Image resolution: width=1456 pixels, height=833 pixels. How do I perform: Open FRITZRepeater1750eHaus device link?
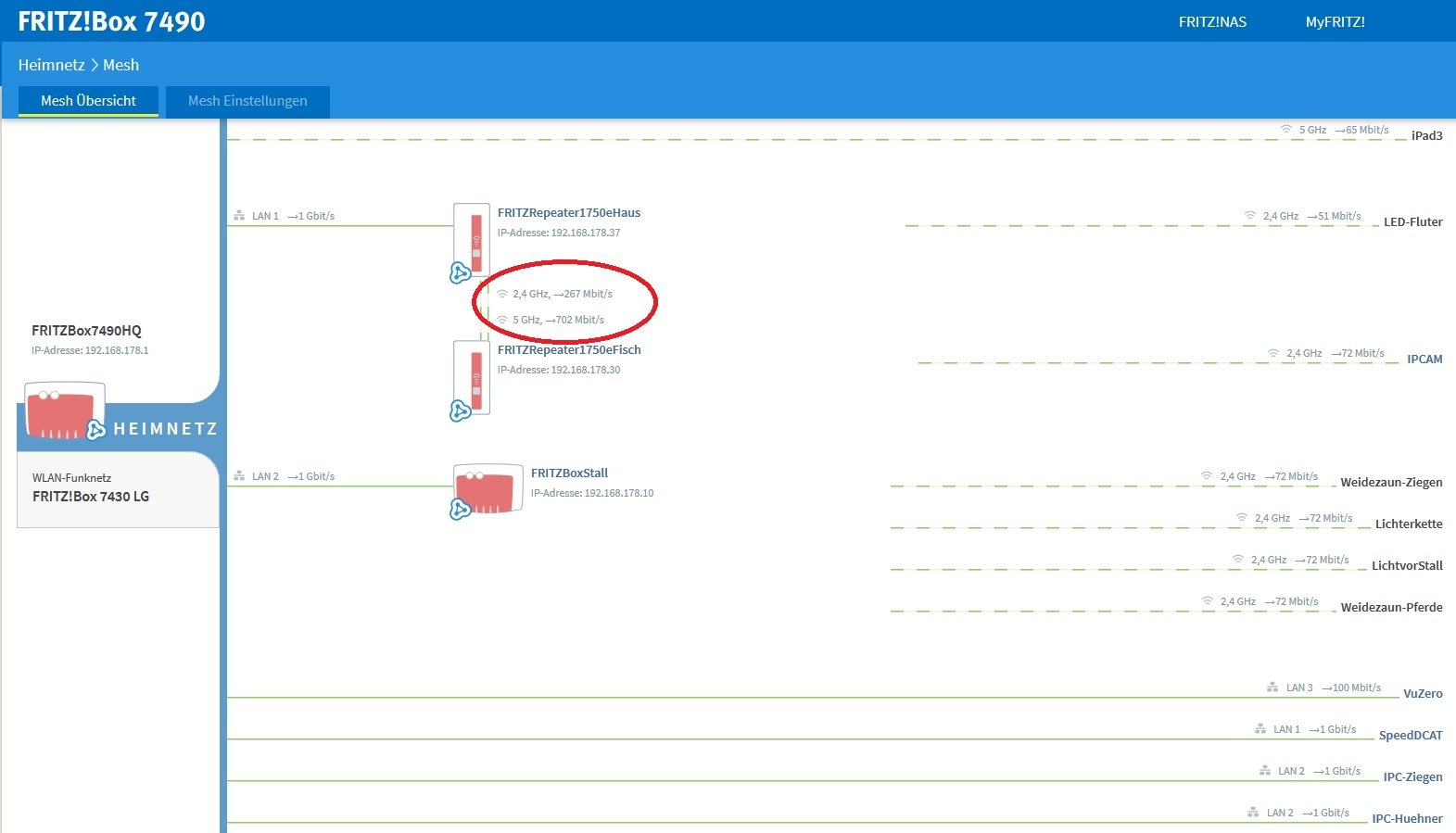(569, 212)
